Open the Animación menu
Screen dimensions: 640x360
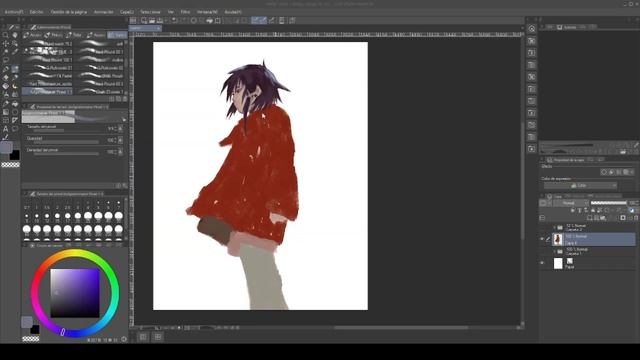(x=103, y=12)
